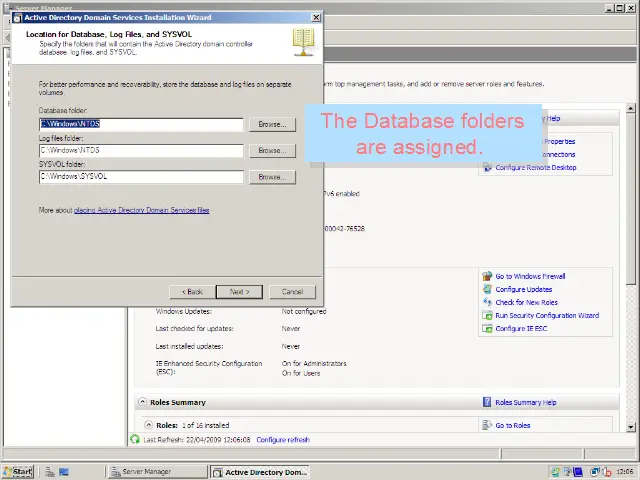Maximize the Server Manager window
This screenshot has height=480, width=640.
pos(620,8)
